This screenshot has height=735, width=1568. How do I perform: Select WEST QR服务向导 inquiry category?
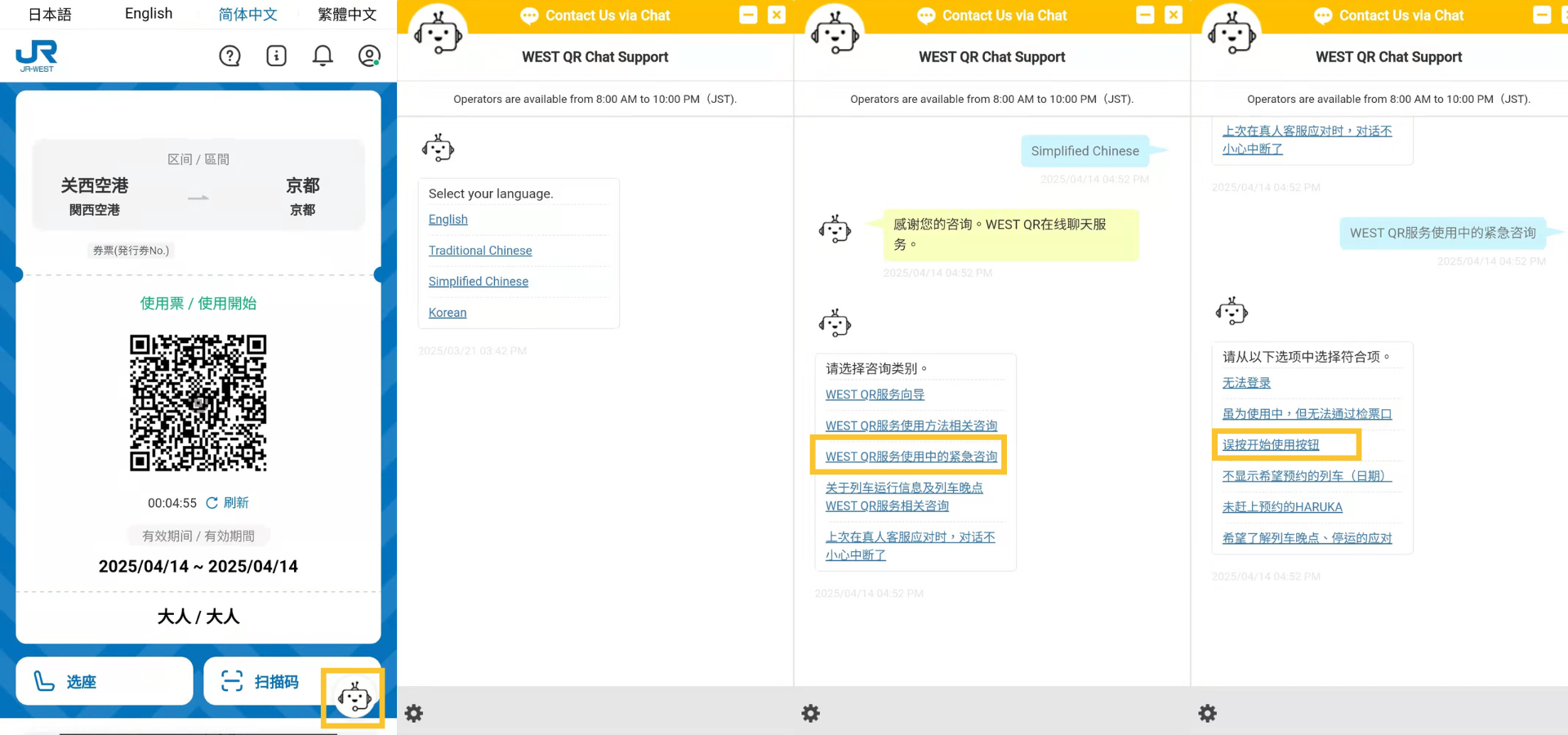(x=875, y=394)
